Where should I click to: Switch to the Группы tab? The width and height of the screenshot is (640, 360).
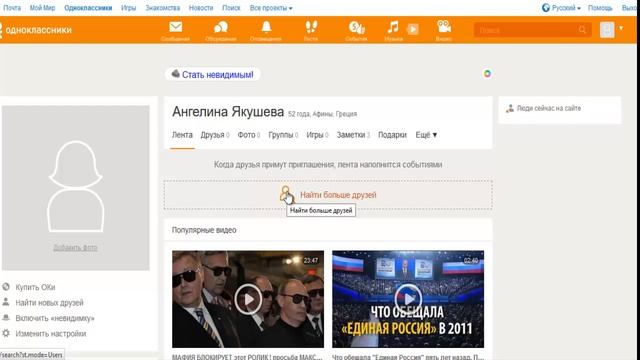coord(283,135)
